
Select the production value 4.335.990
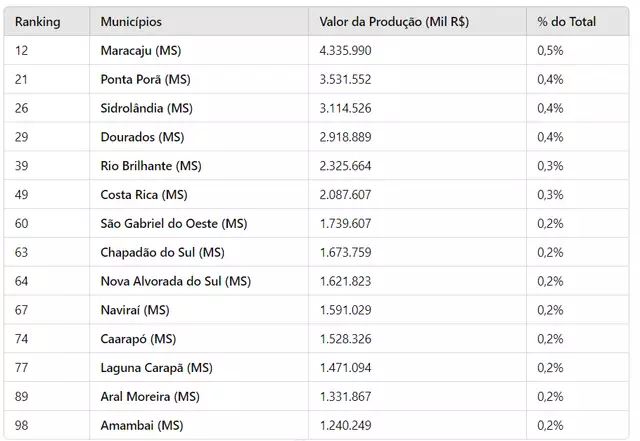click(x=345, y=50)
